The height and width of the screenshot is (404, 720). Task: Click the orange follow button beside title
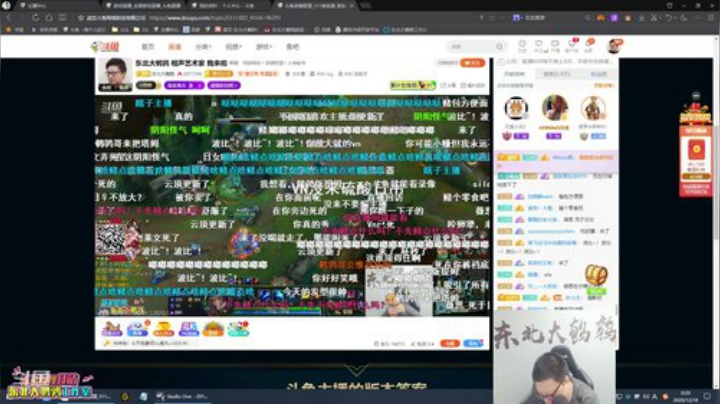coord(472,63)
